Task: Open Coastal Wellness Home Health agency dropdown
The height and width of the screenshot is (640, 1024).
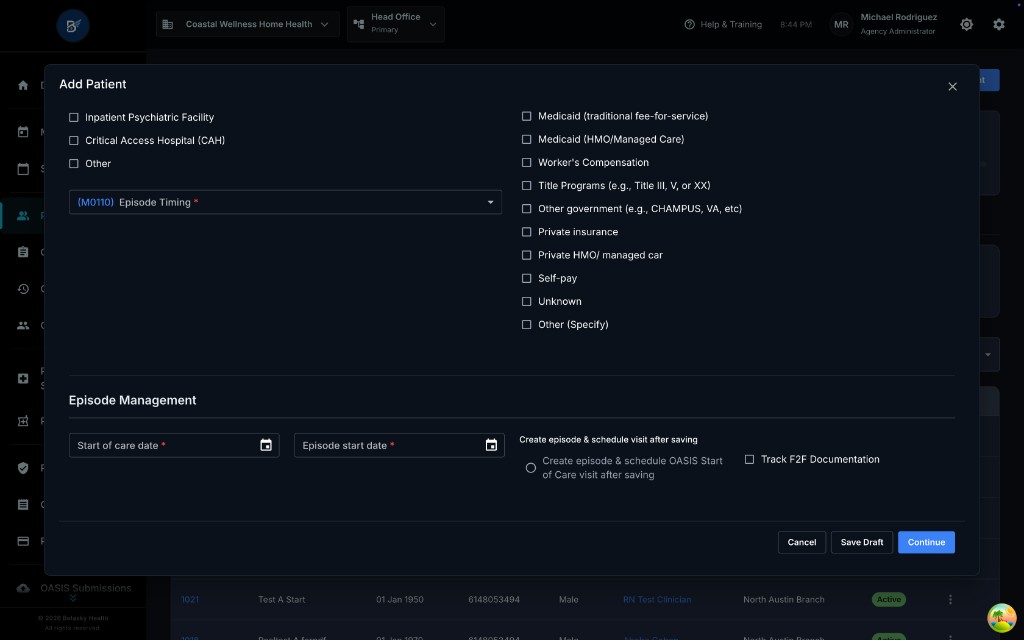Action: [x=248, y=24]
